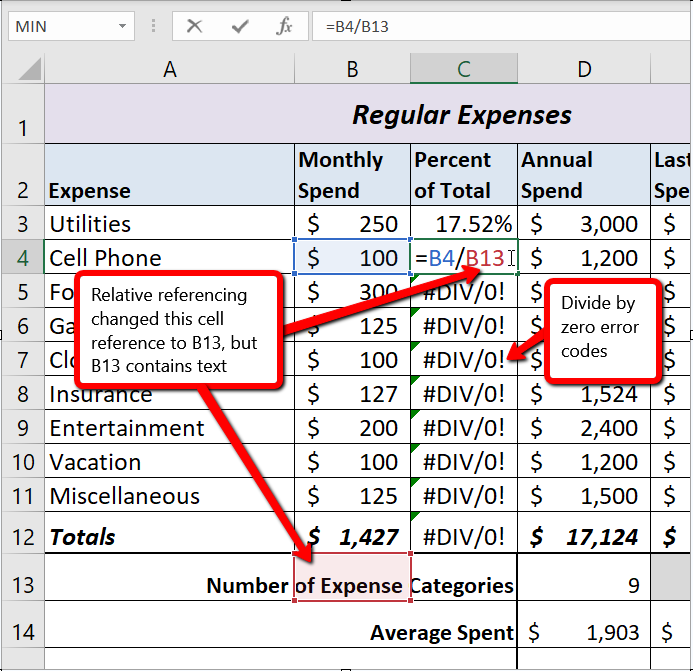Click the Regular Expenses title cell
This screenshot has width=693, height=671.
pos(368,114)
